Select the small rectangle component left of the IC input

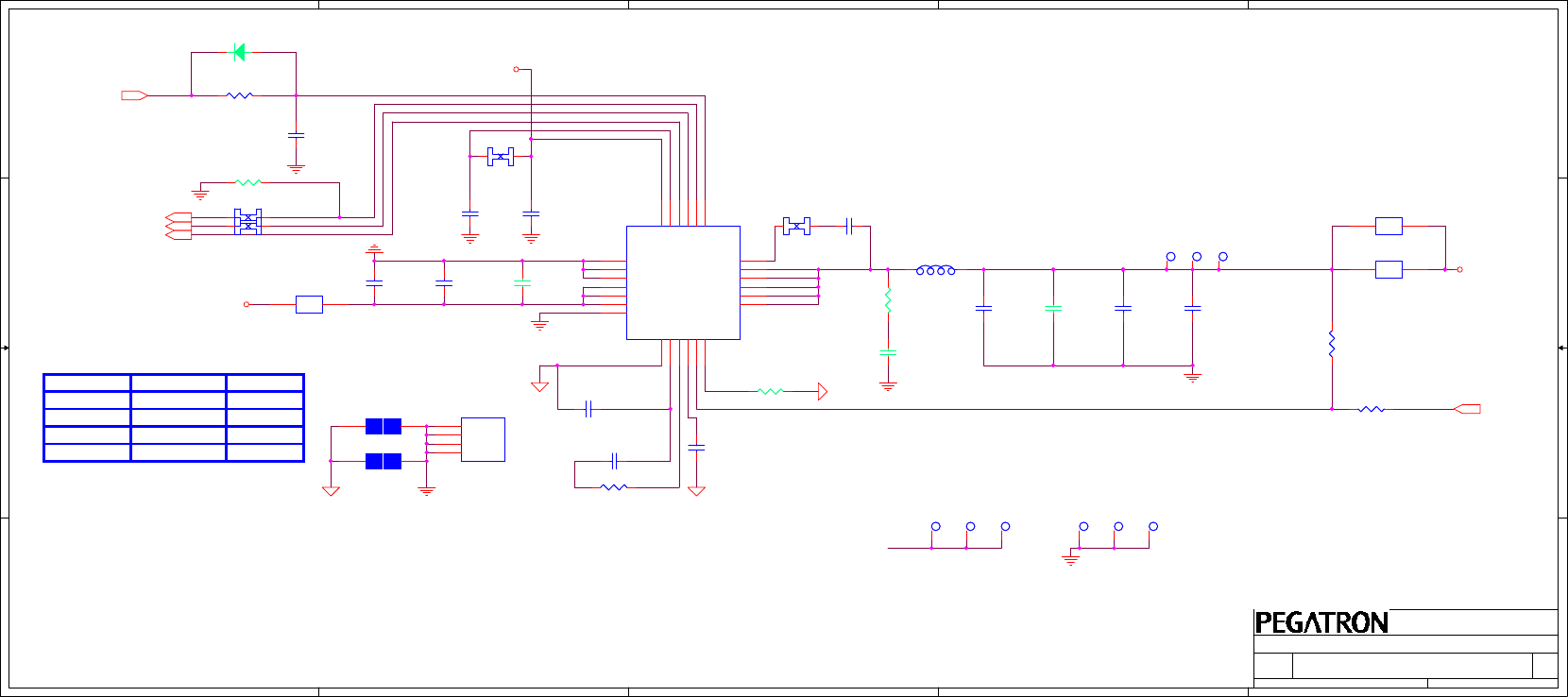pyautogui.click(x=309, y=304)
